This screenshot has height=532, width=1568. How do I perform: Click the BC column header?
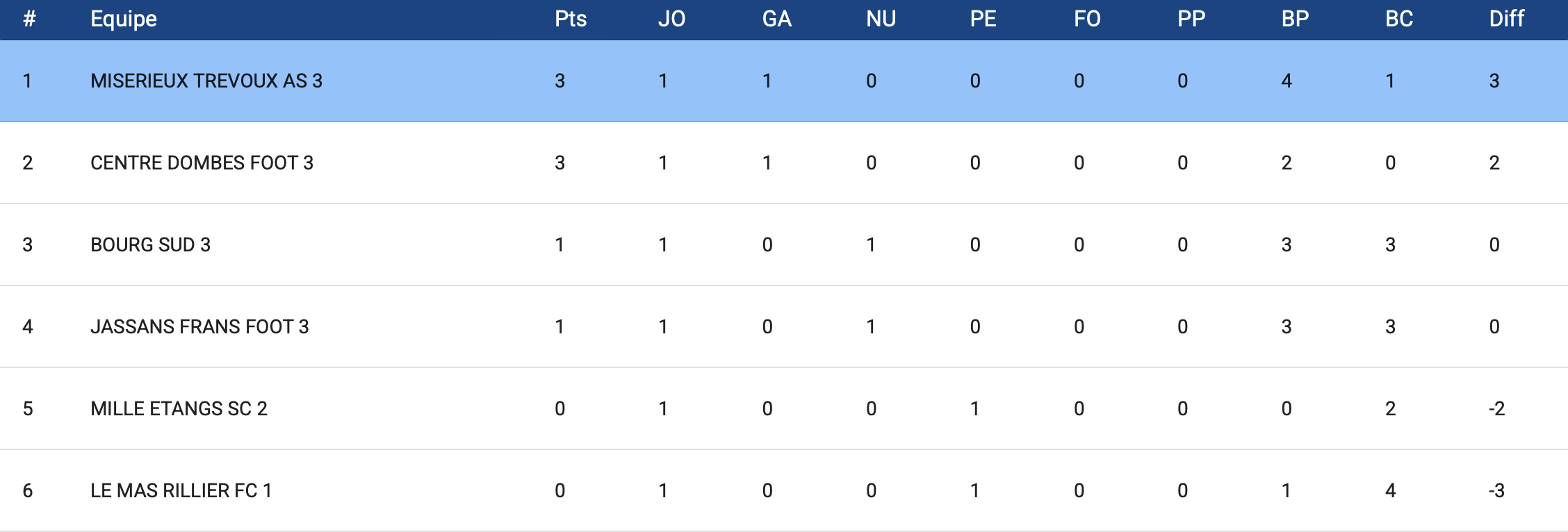(1398, 19)
